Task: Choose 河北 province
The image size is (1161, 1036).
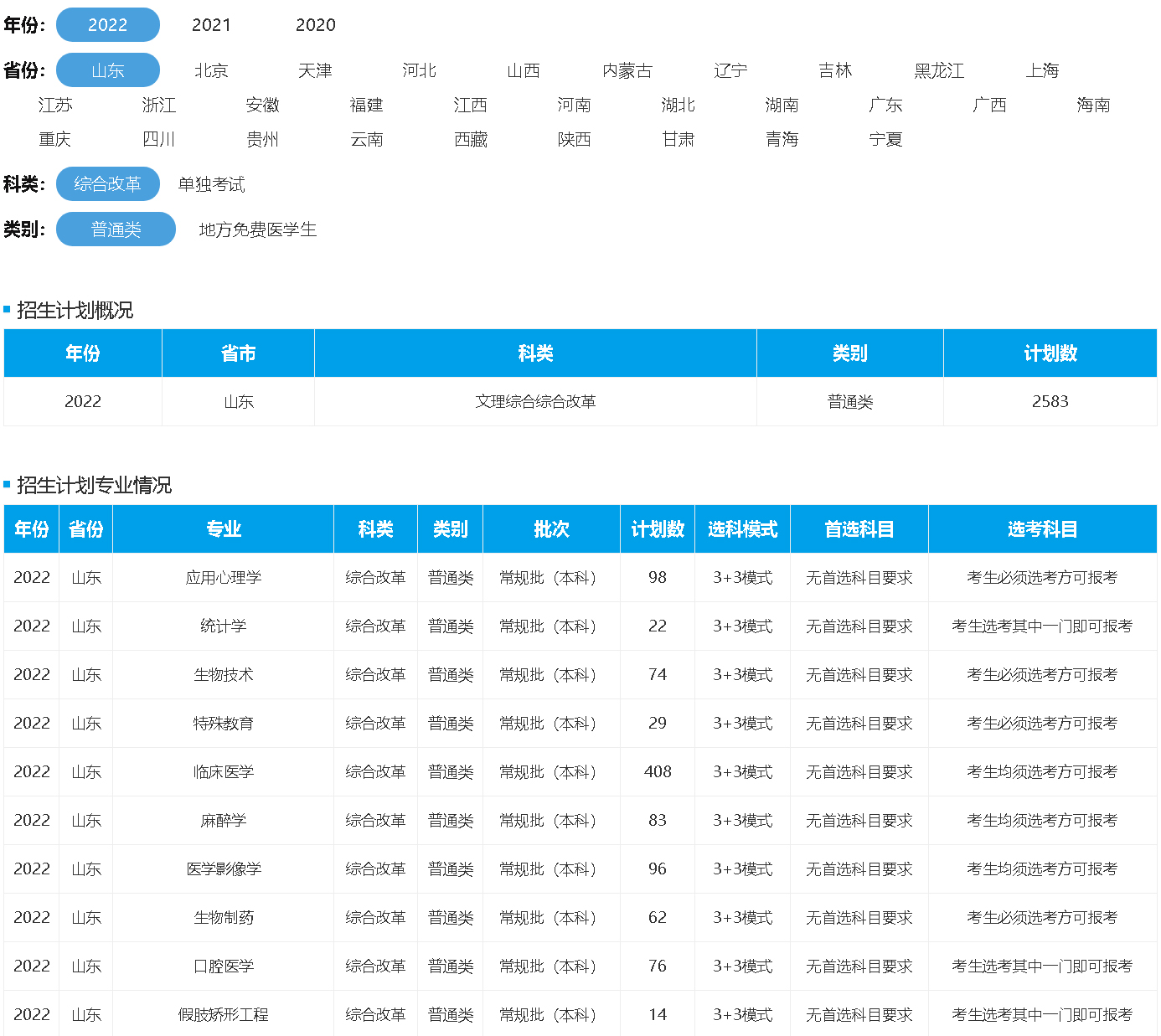Action: (x=420, y=70)
